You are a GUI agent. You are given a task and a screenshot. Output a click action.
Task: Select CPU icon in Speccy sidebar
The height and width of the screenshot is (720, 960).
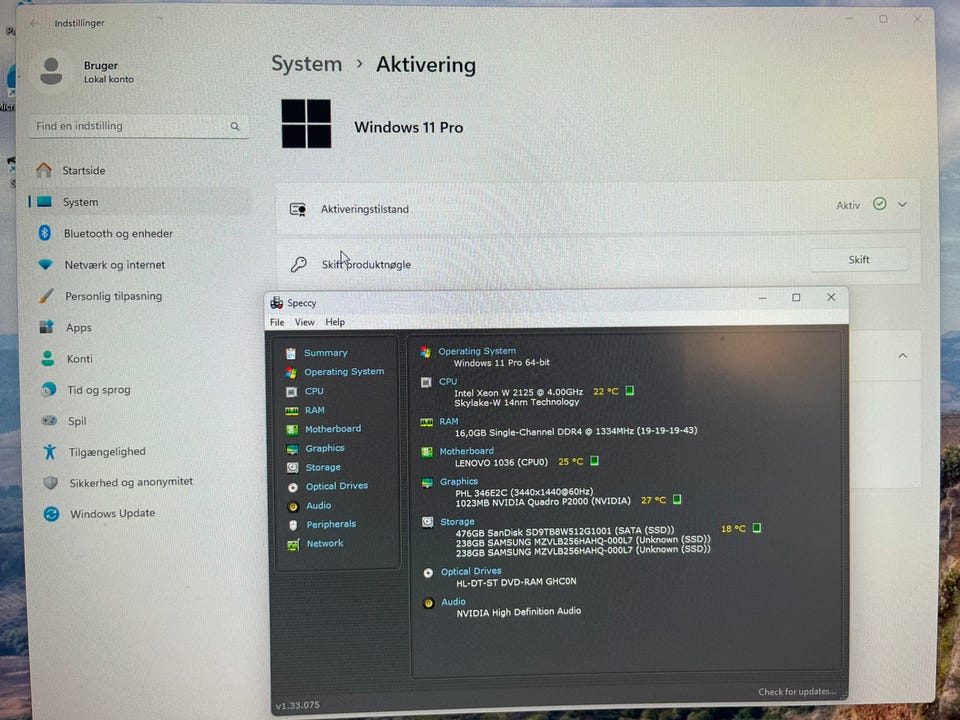tap(291, 391)
